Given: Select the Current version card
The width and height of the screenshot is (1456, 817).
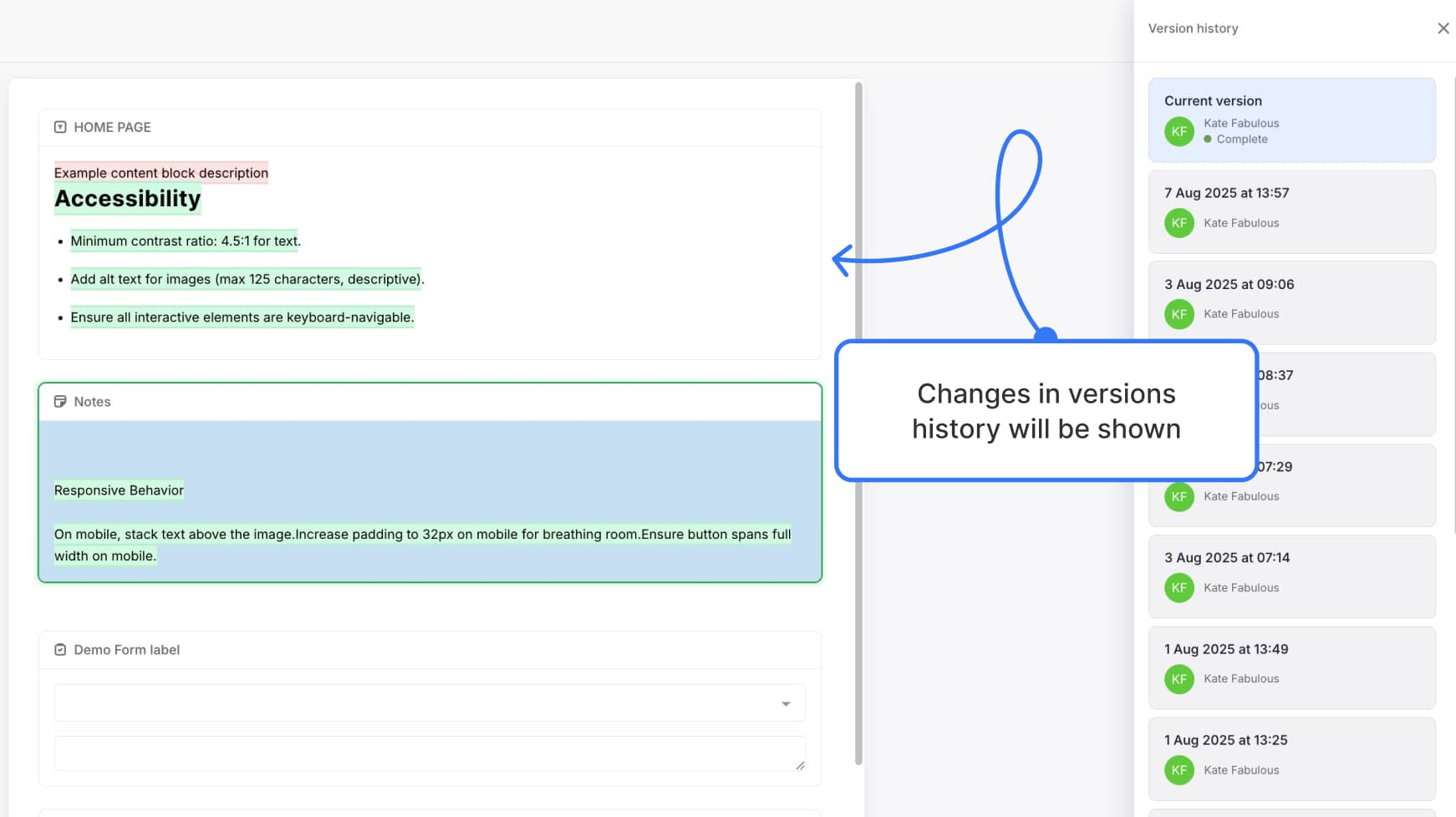Looking at the screenshot, I should (1291, 120).
